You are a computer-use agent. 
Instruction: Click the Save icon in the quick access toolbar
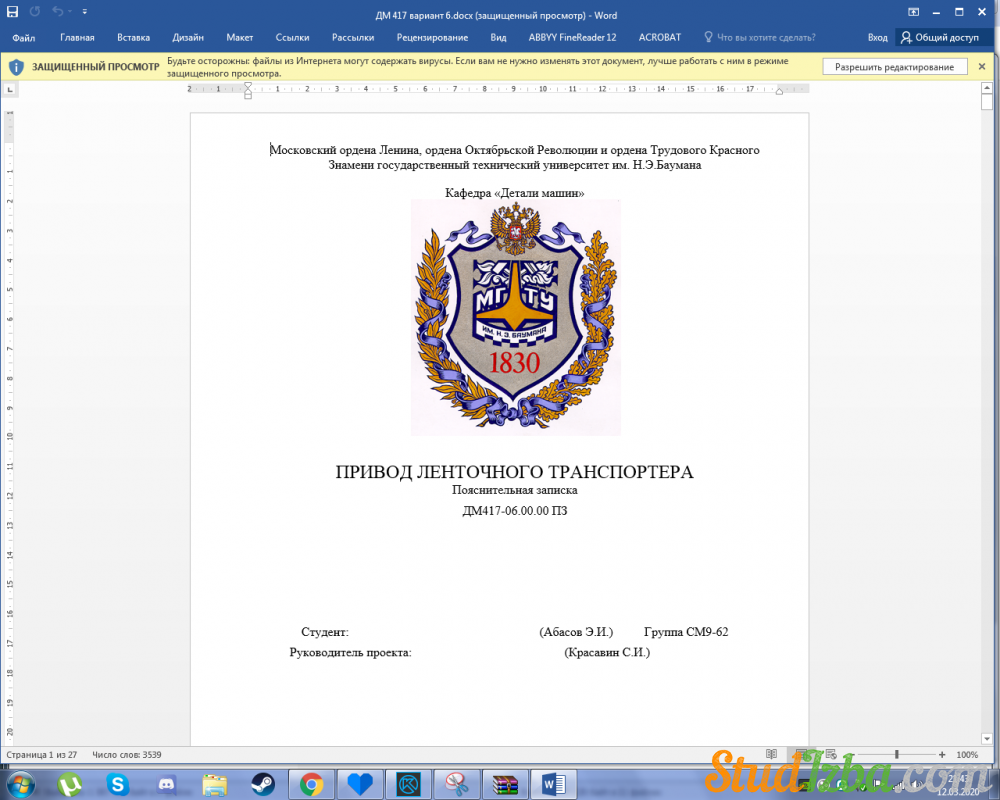(12, 11)
